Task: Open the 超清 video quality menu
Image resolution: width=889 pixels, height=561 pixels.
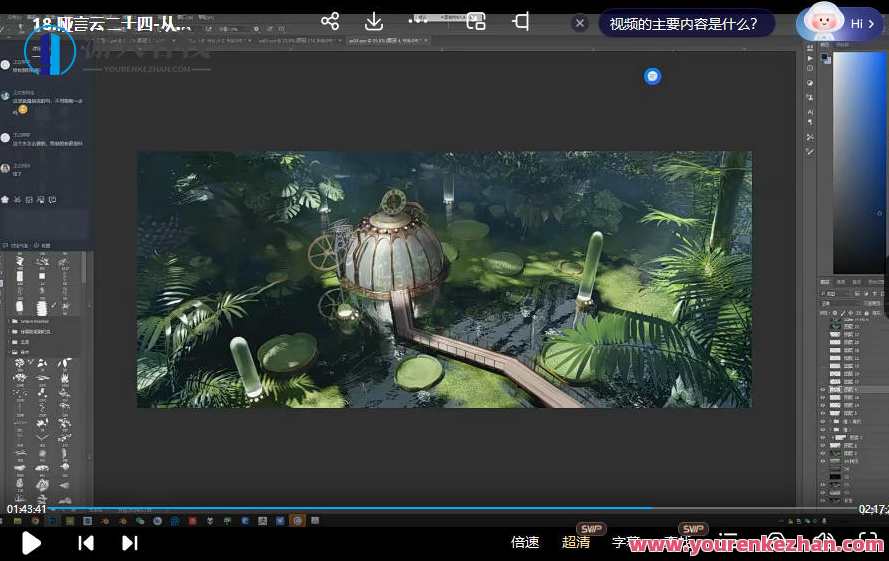Action: [576, 542]
